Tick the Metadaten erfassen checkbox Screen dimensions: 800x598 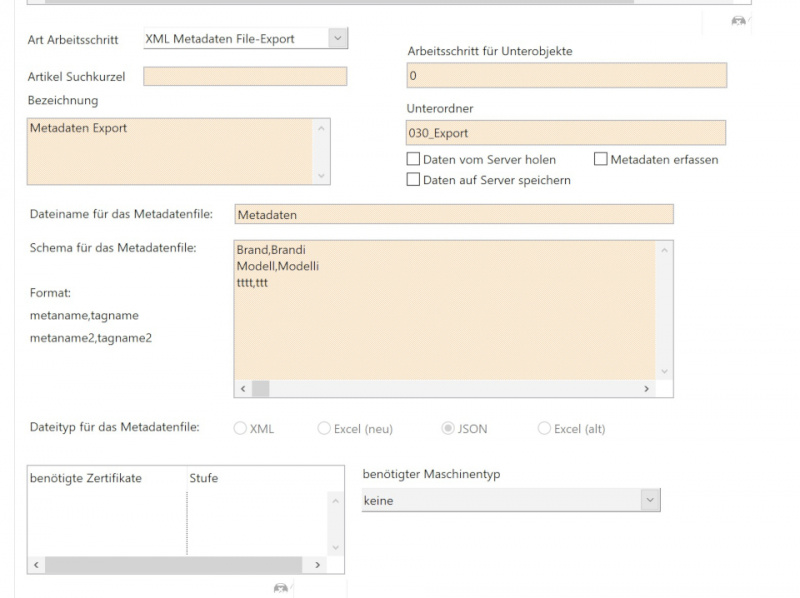tap(600, 160)
